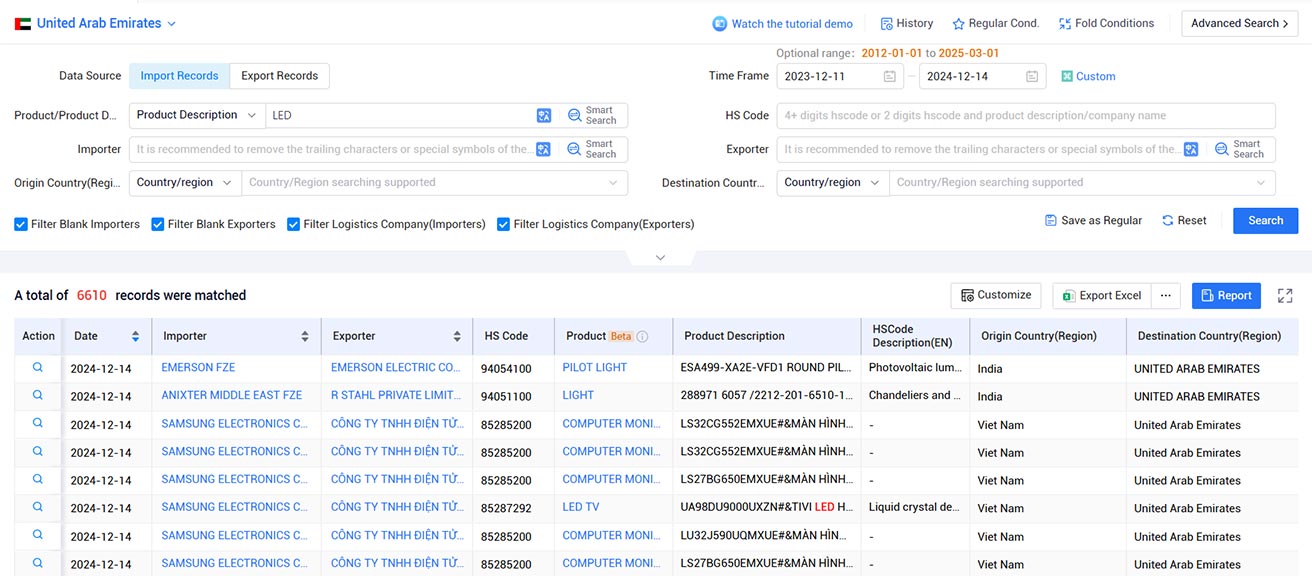
Task: Open Destination Country/region type dropdown
Action: (x=833, y=183)
